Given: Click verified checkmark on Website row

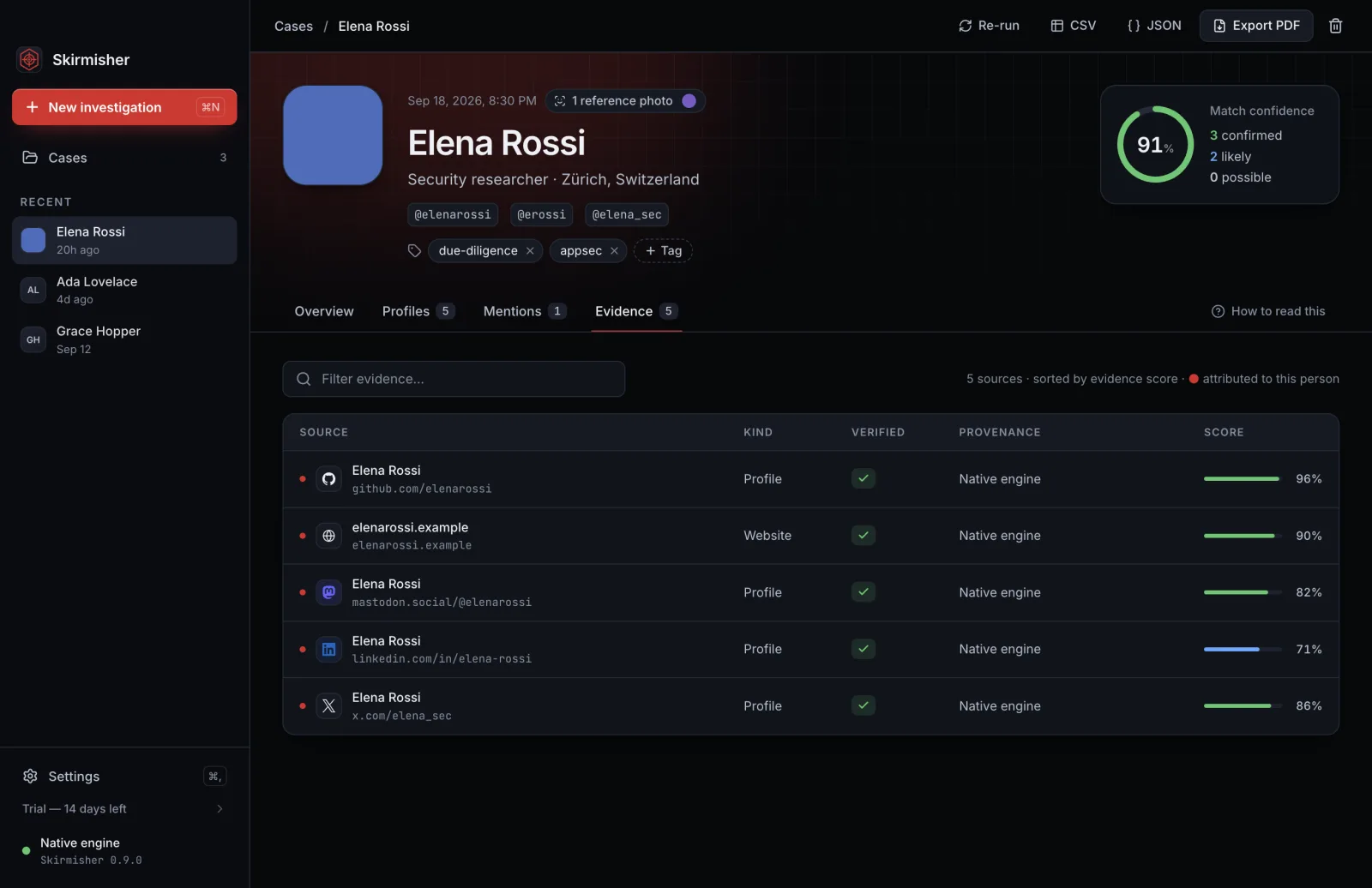Looking at the screenshot, I should (864, 535).
